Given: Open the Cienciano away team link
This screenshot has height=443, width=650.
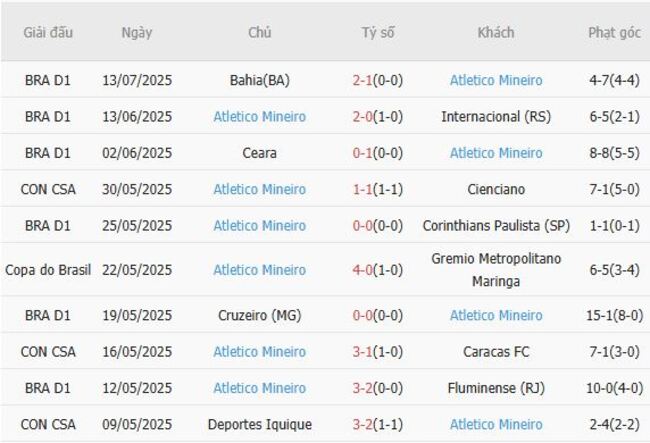Looking at the screenshot, I should pos(496,189).
